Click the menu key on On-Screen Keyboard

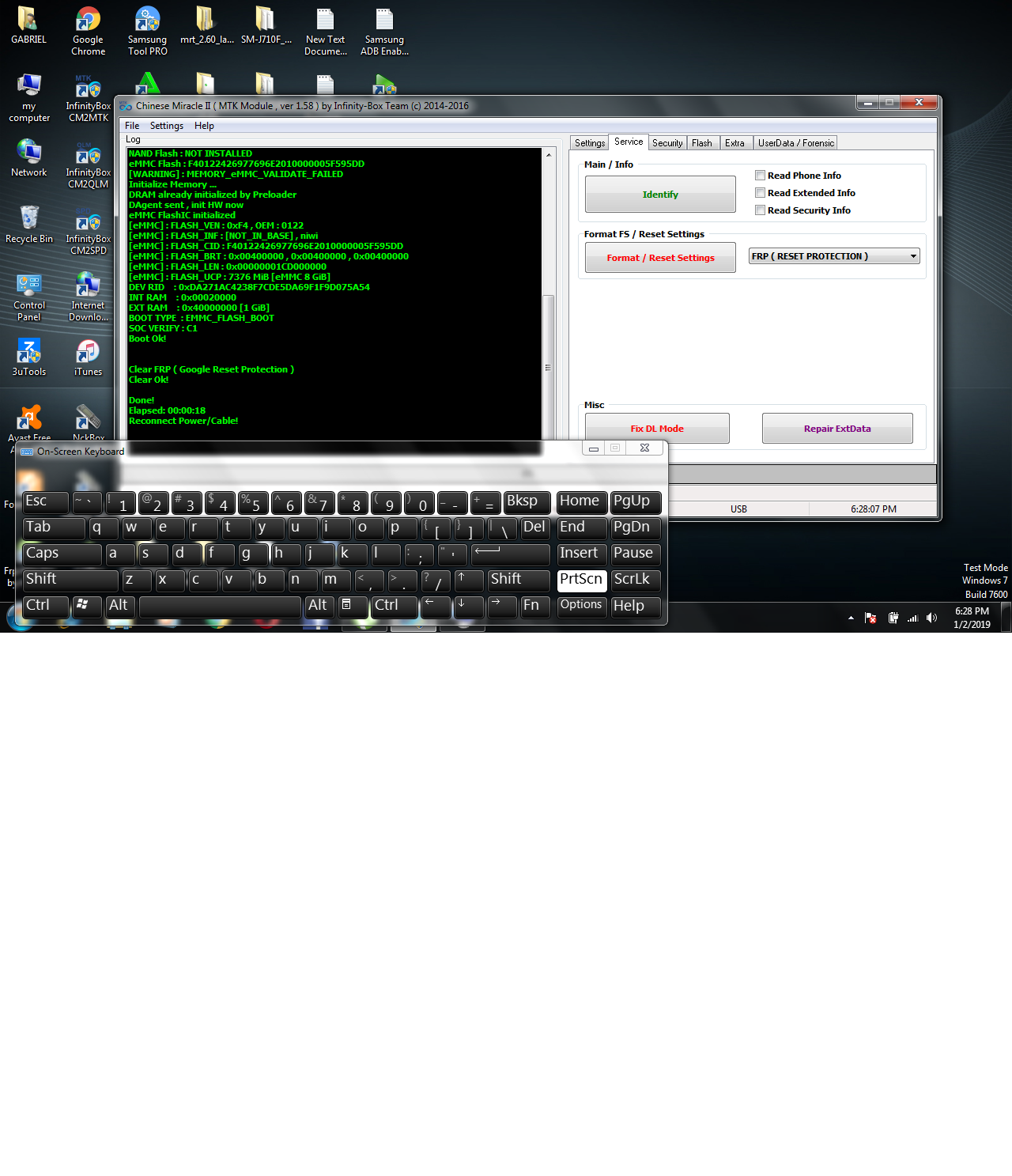pyautogui.click(x=353, y=607)
